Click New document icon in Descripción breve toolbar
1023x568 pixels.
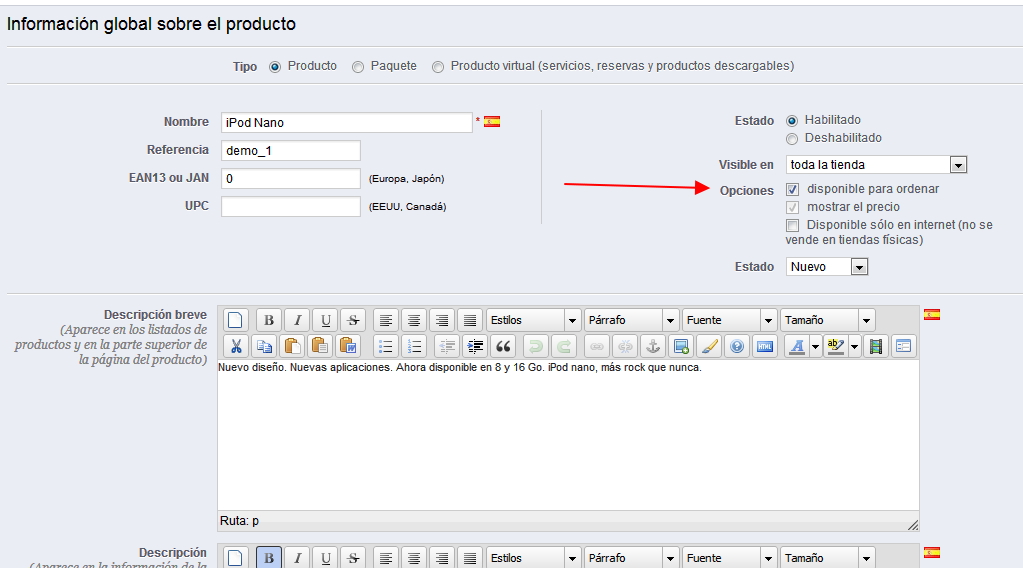236,320
